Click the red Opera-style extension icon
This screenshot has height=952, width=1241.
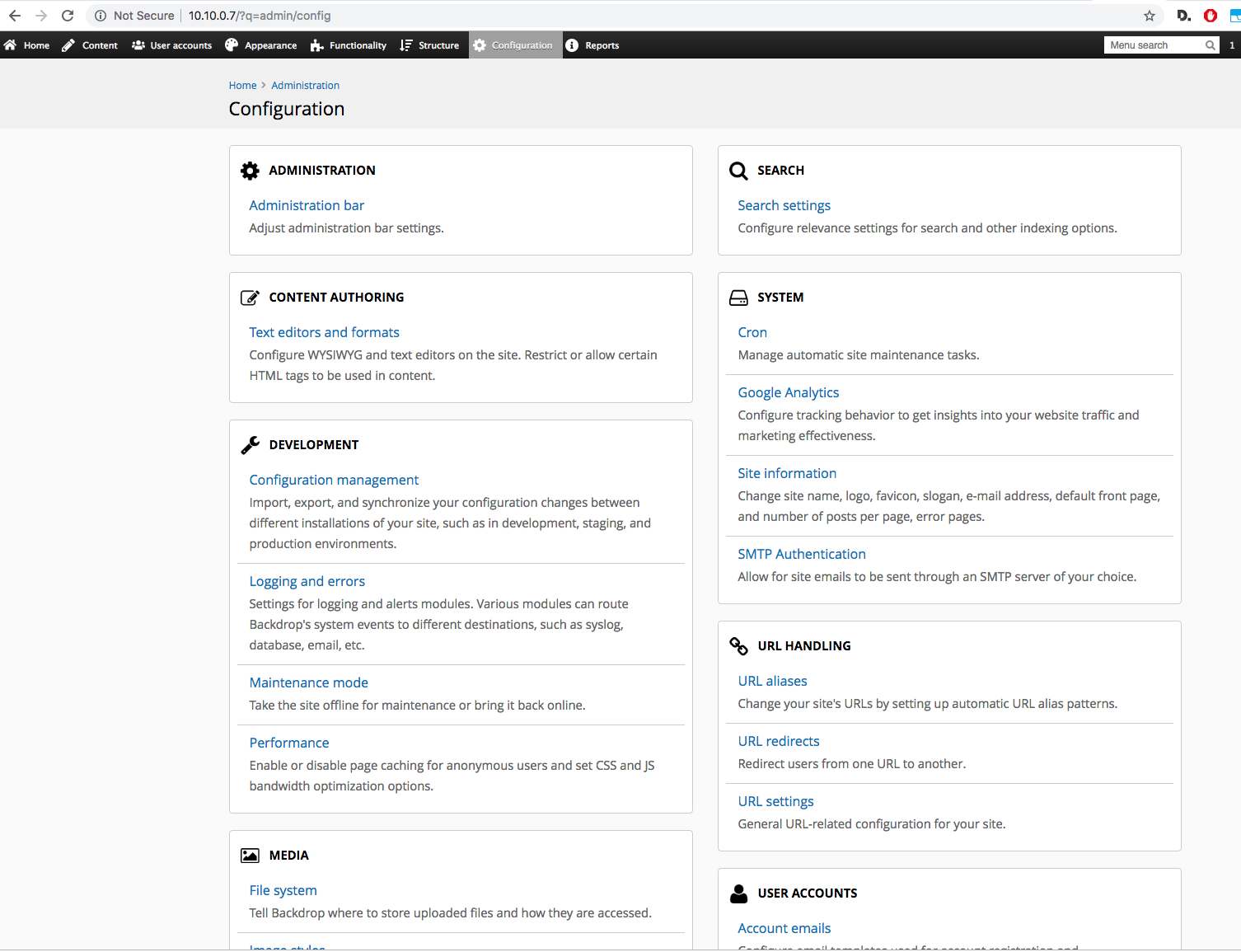pos(1211,16)
